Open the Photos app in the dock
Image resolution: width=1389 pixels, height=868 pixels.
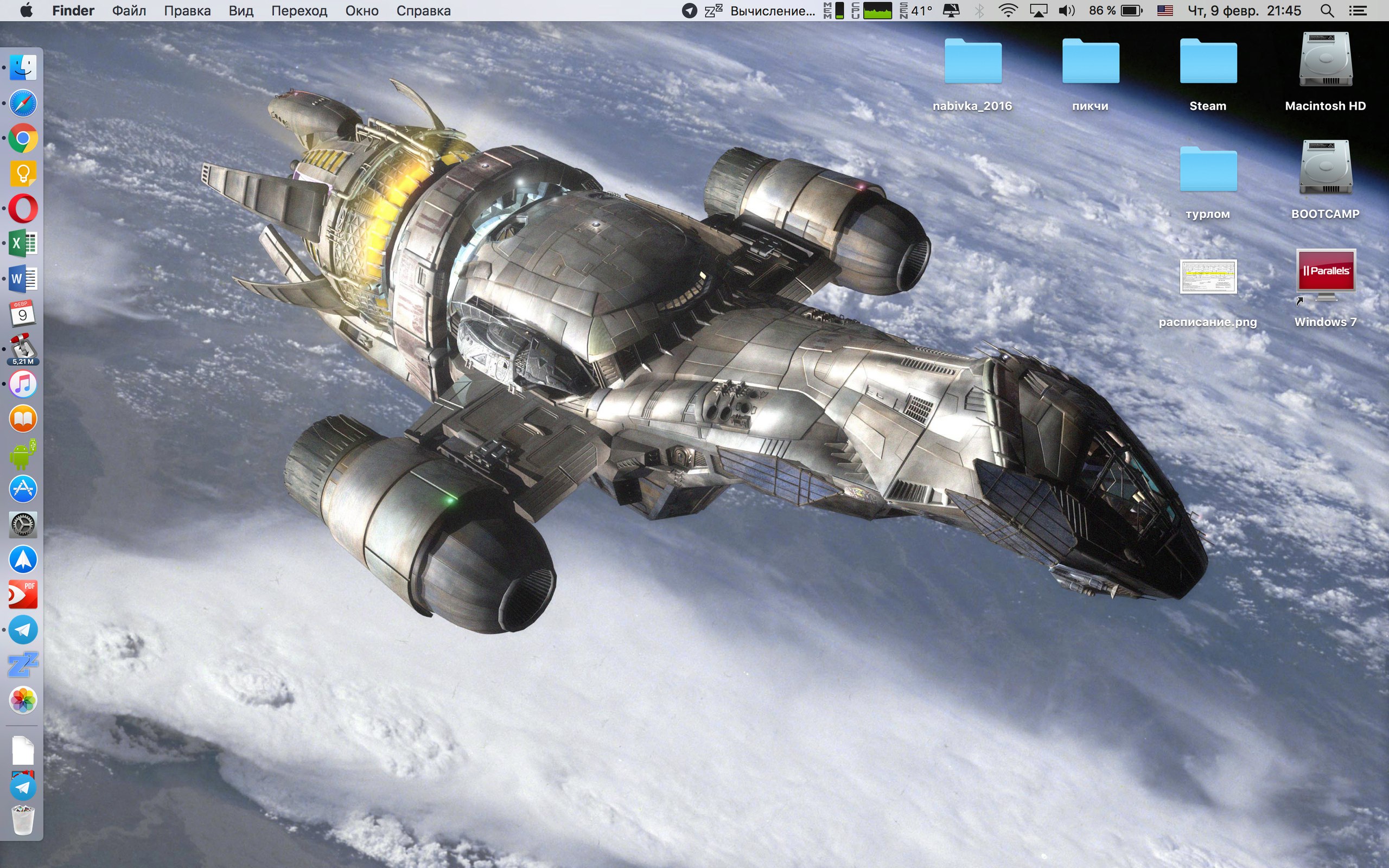coord(23,700)
